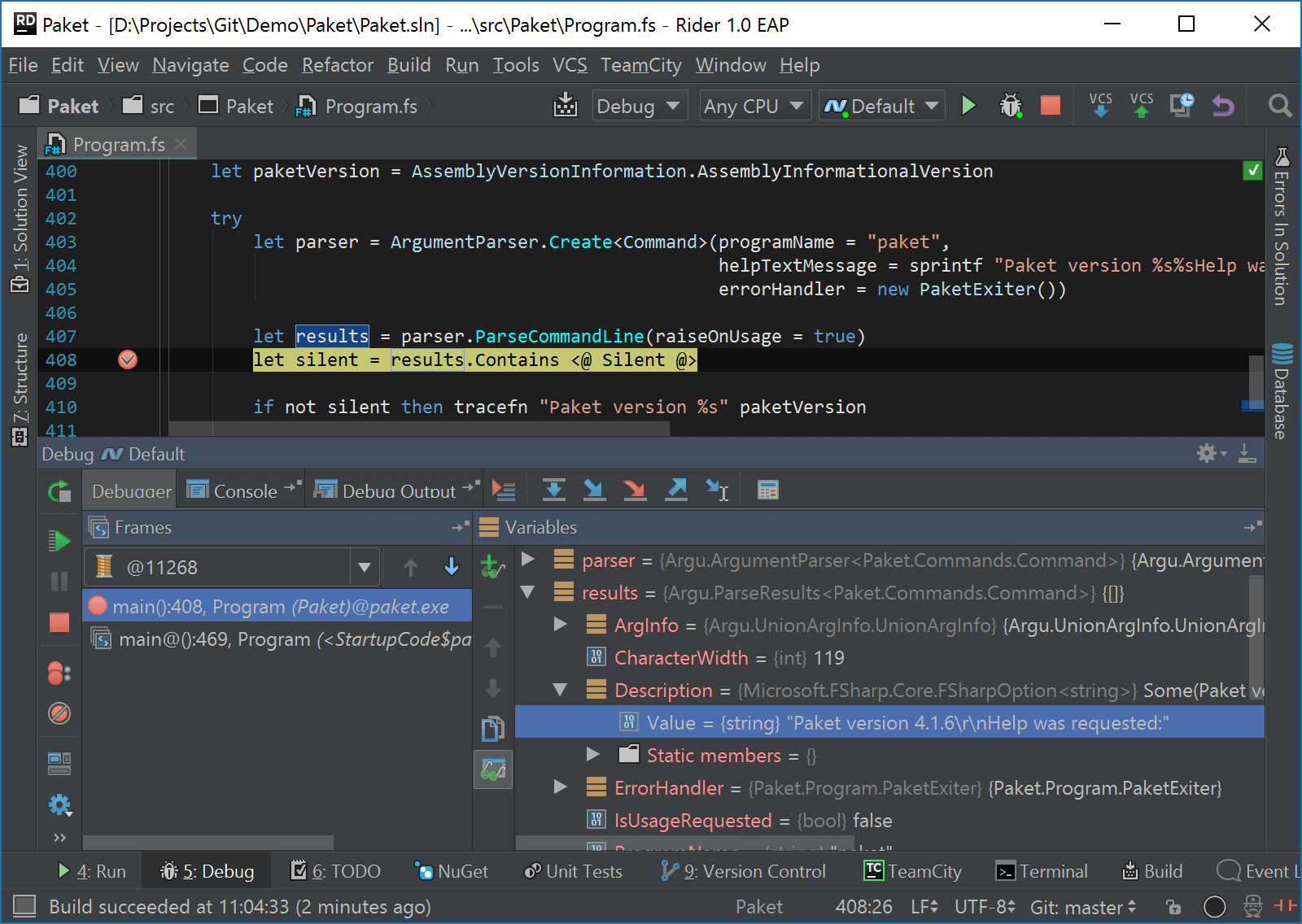Step Into with the blue diagonal arrow

point(594,490)
